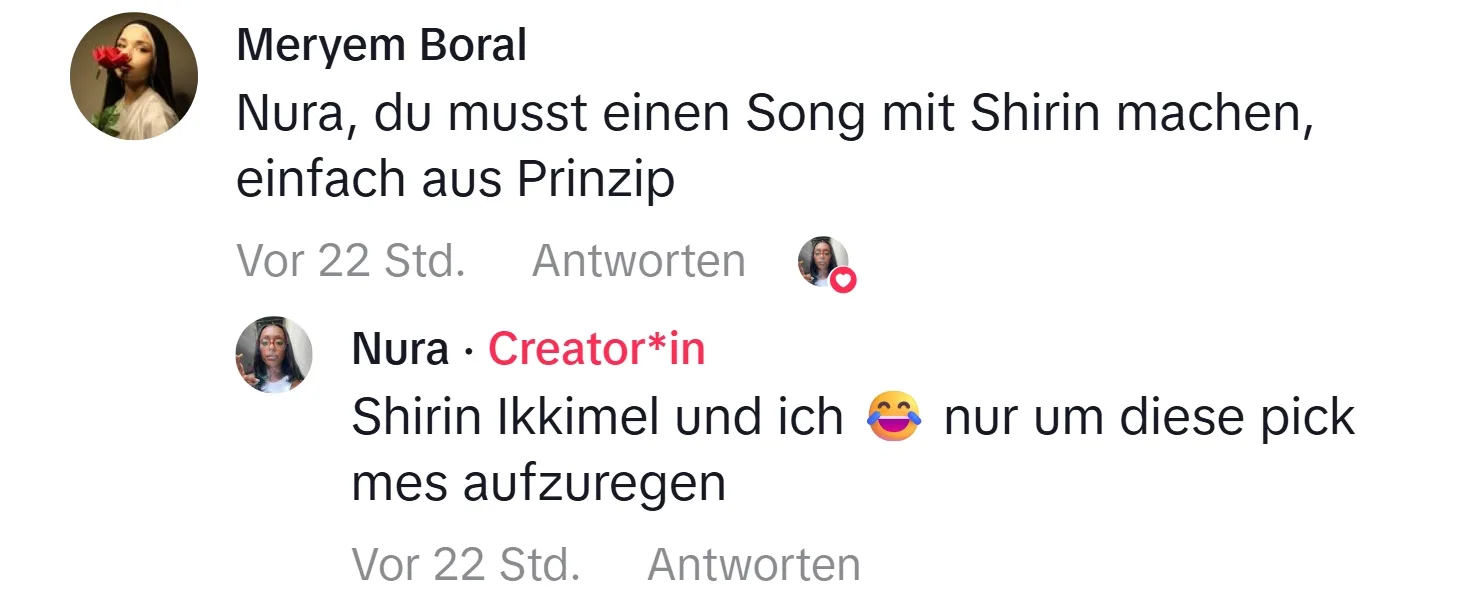Click the word "pick" in Nura's reply
Image resolution: width=1465 pixels, height=606 pixels.
[1307, 417]
